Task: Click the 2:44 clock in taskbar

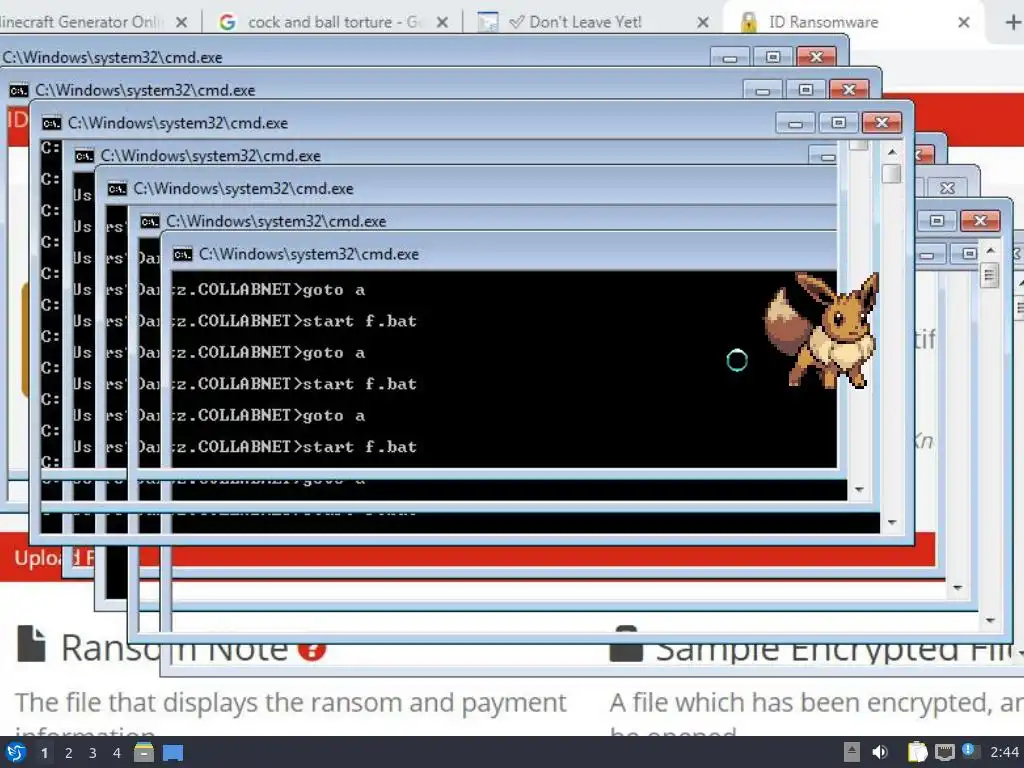Action: [1004, 752]
